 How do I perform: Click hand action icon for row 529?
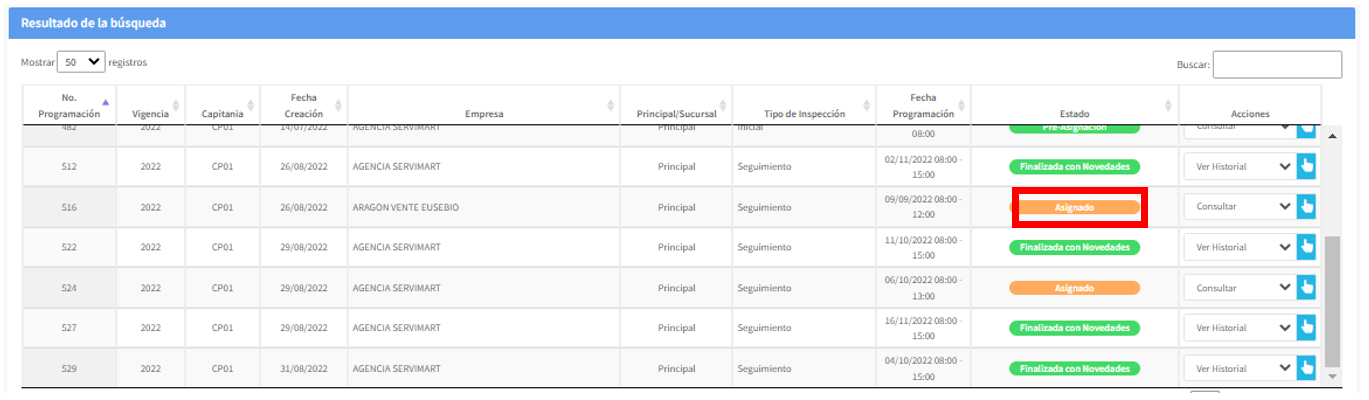[1306, 368]
